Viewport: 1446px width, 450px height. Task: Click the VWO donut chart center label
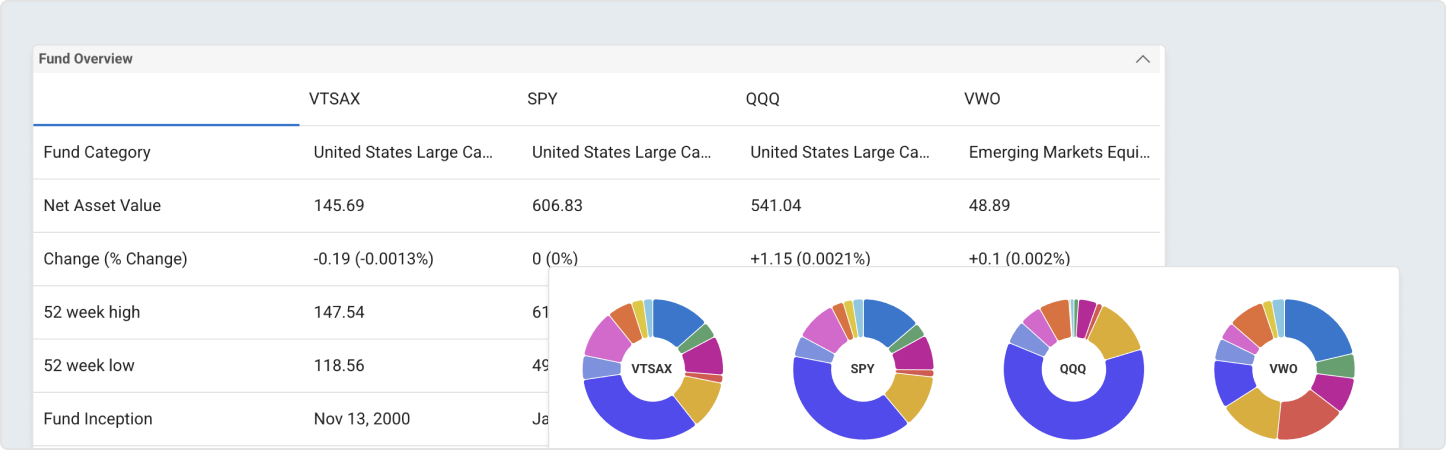coord(1283,369)
